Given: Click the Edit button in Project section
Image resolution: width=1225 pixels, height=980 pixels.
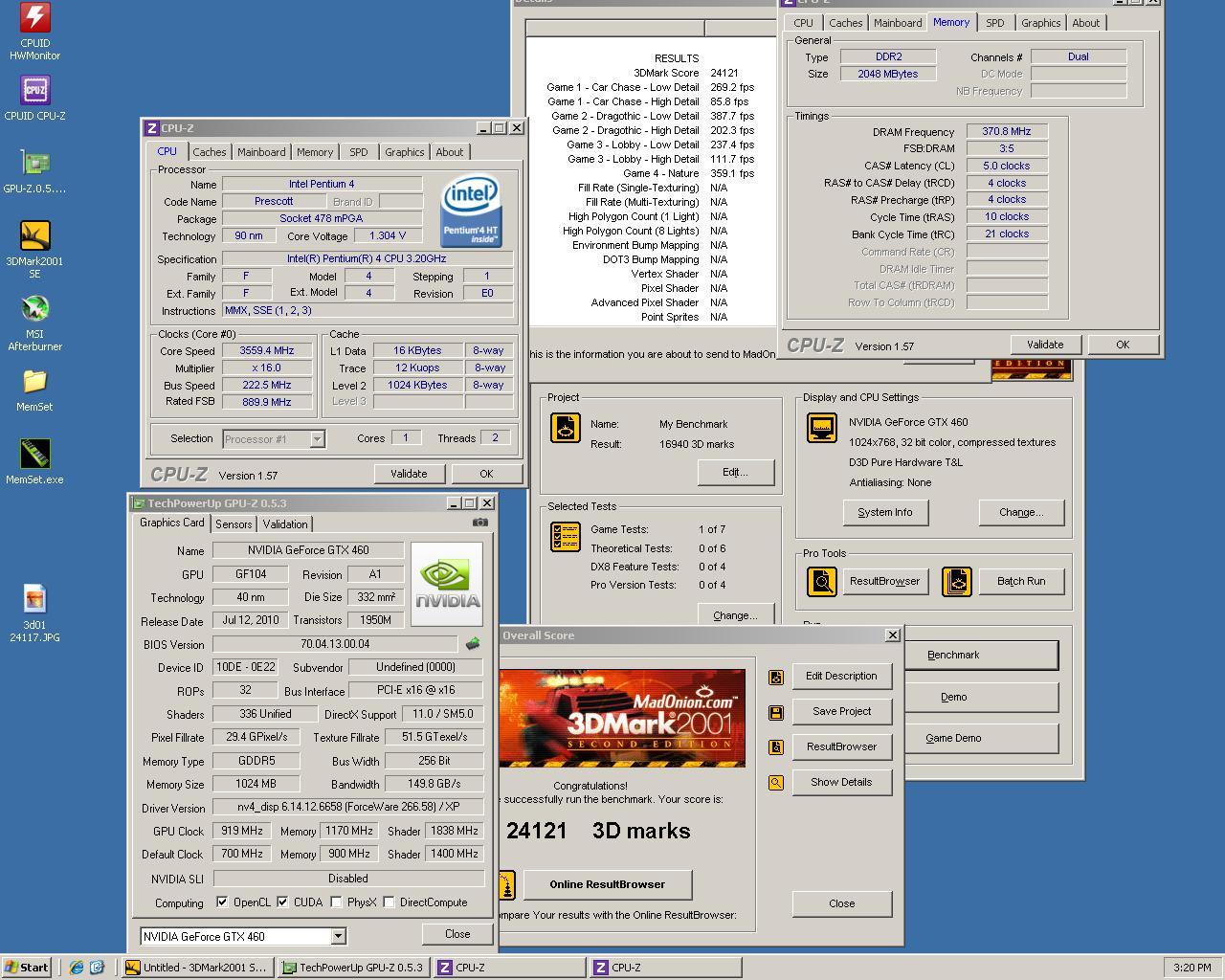Looking at the screenshot, I should (x=735, y=472).
